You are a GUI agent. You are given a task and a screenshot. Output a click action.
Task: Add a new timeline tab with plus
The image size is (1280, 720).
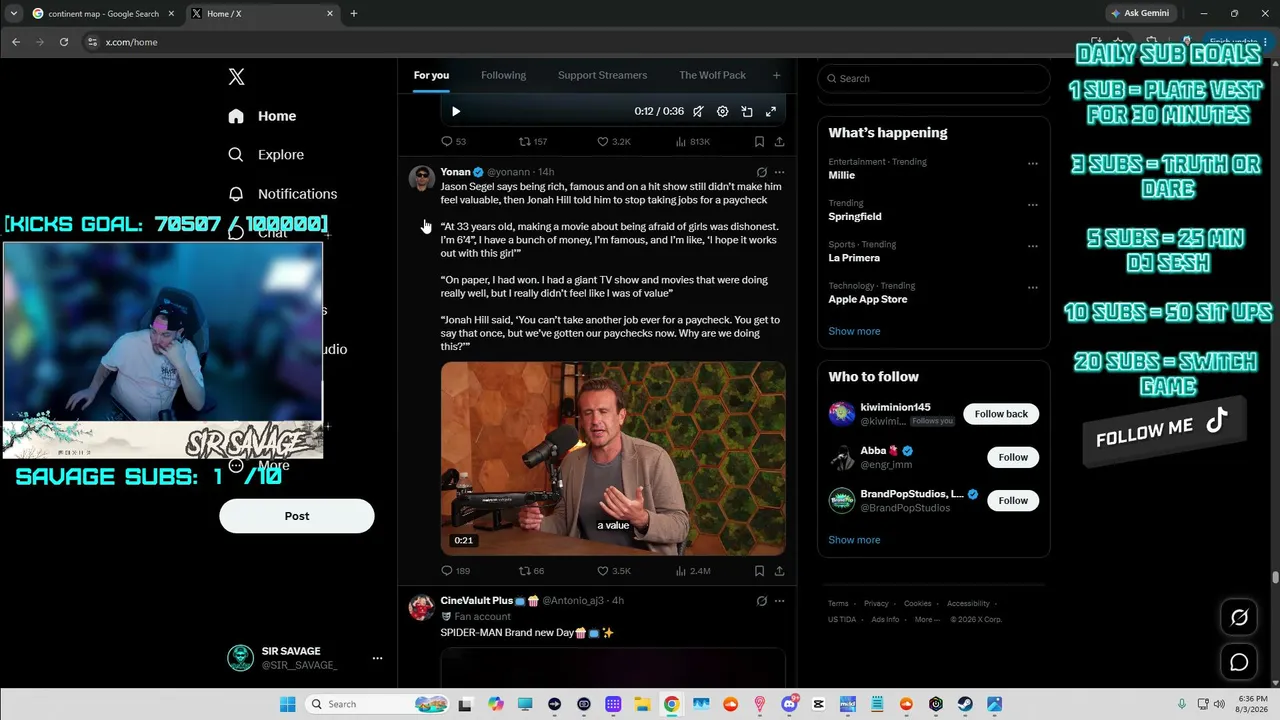(776, 75)
